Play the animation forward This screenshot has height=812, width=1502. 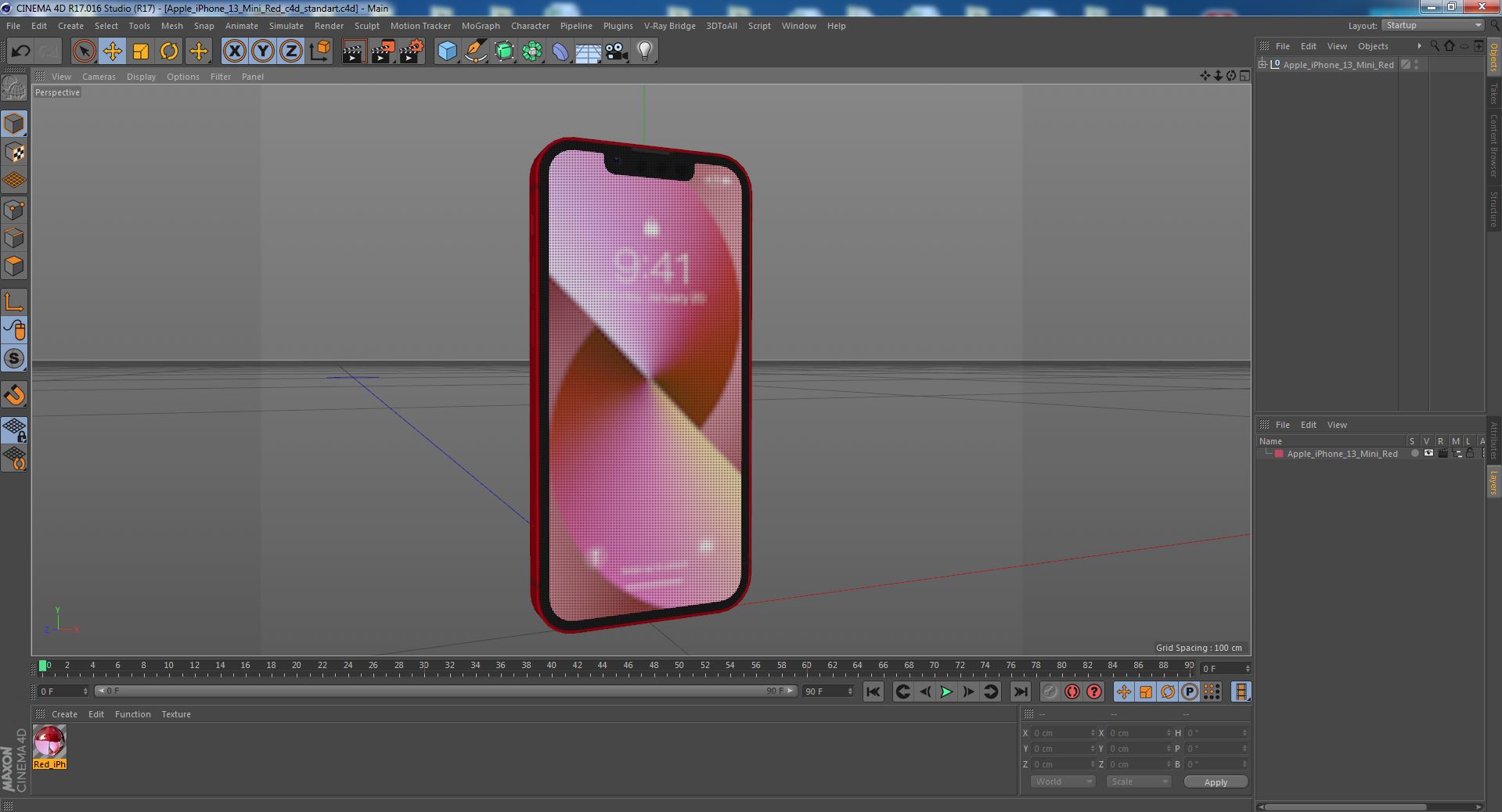pos(946,692)
